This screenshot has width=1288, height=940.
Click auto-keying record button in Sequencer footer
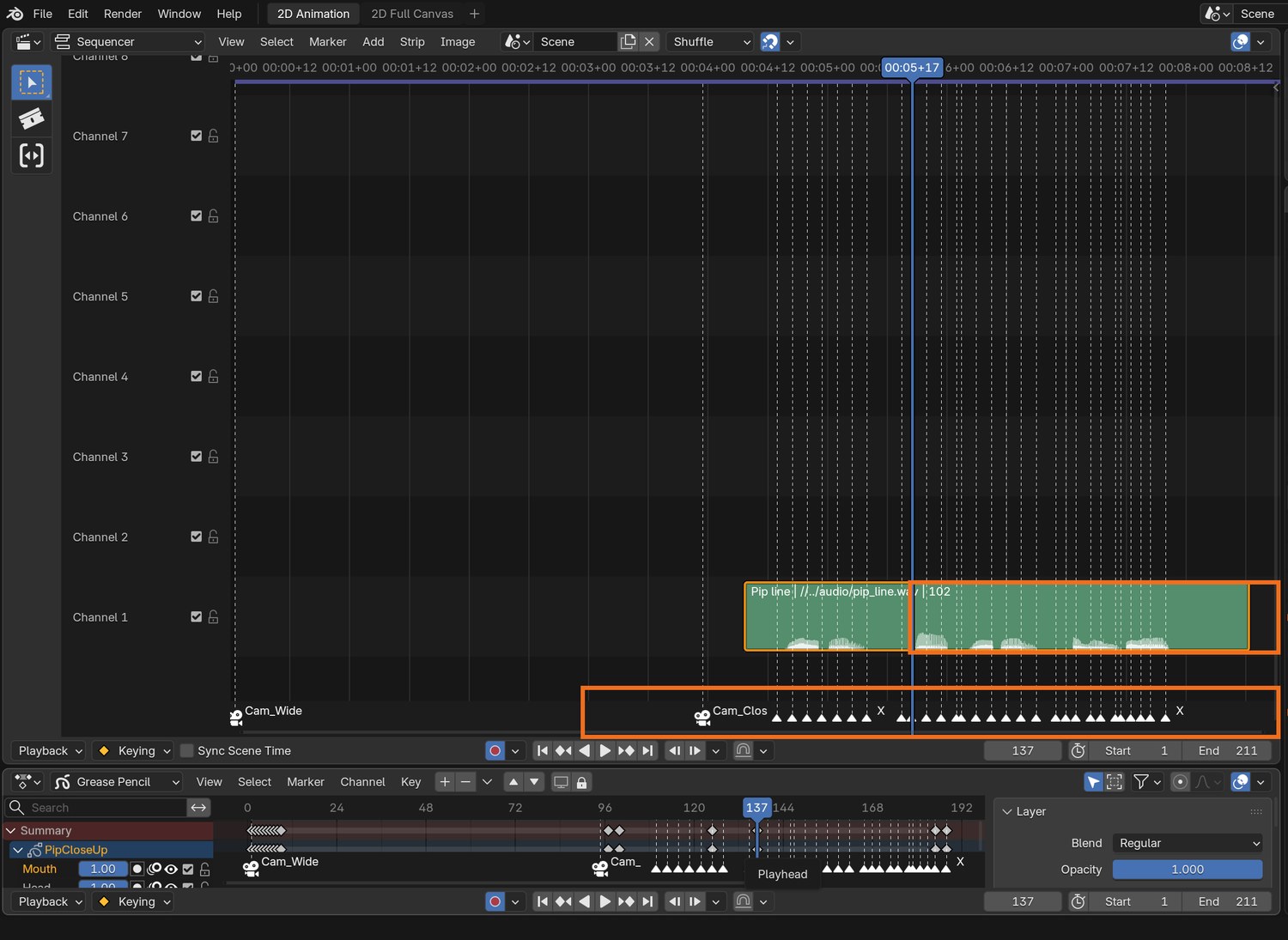495,750
